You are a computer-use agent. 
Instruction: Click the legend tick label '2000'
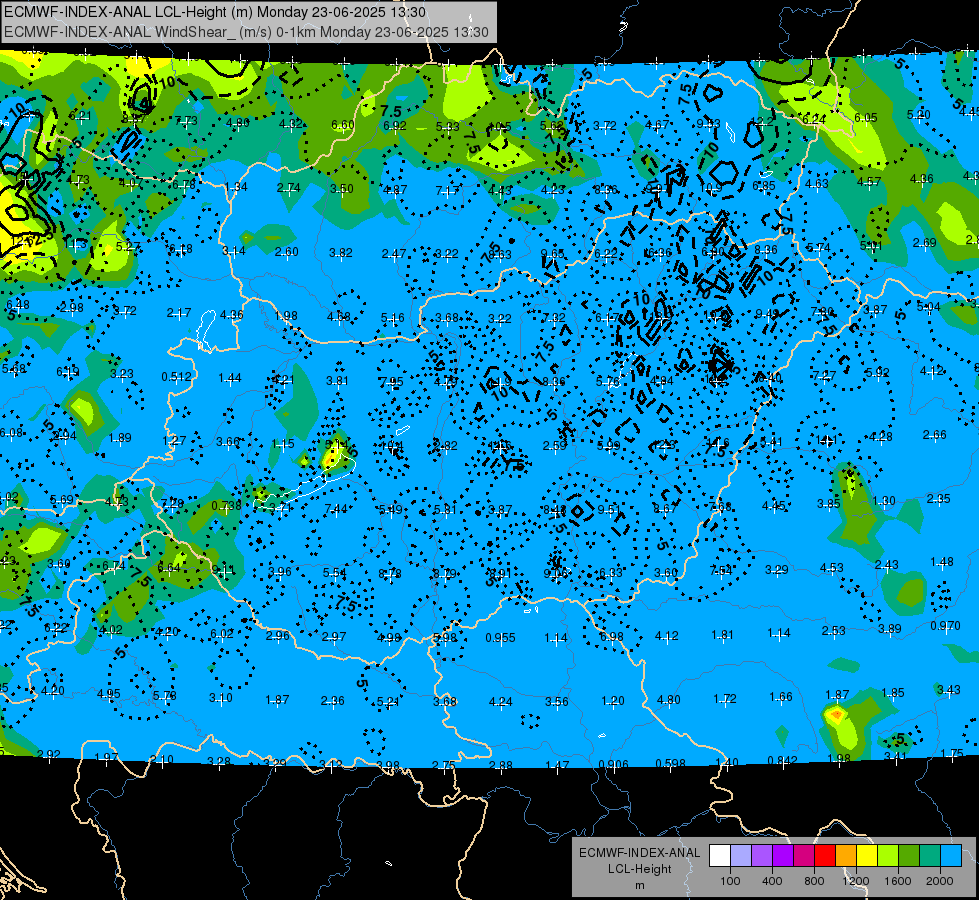tap(940, 881)
